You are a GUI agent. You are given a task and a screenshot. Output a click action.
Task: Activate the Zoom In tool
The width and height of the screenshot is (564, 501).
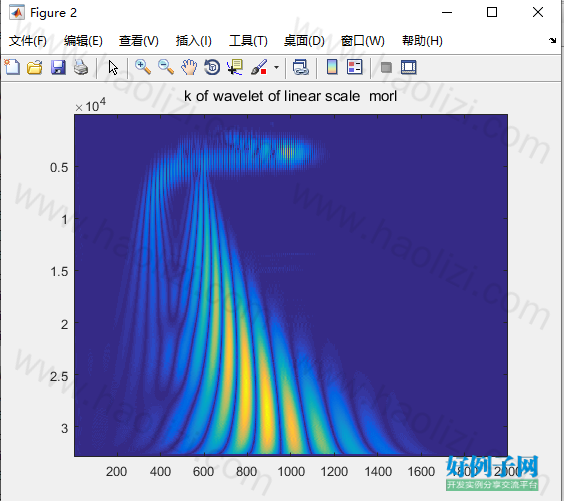[143, 67]
